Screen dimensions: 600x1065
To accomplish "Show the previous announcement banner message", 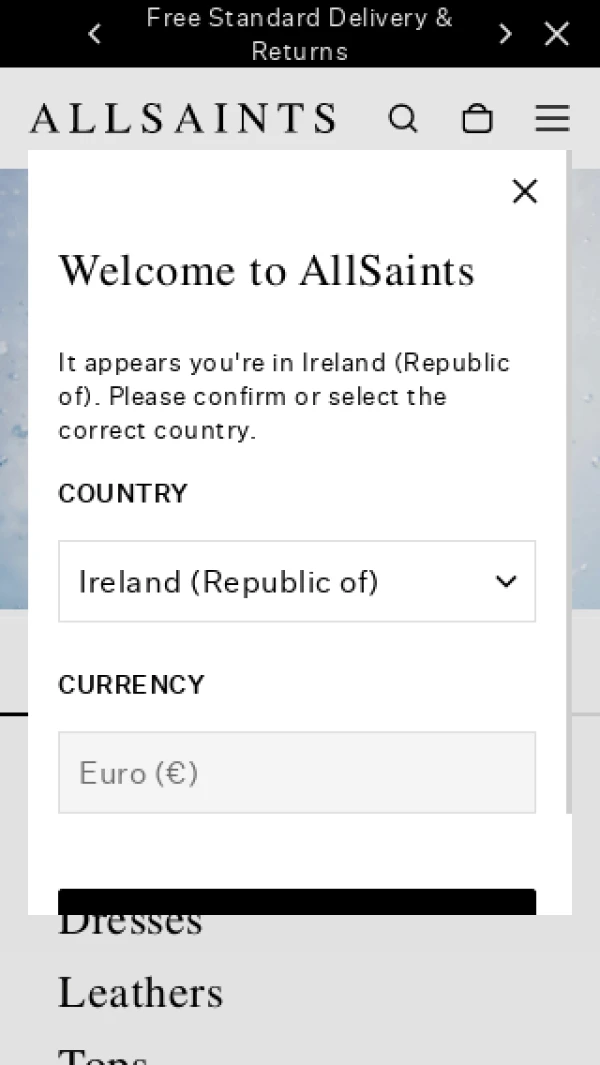I will 95,33.
